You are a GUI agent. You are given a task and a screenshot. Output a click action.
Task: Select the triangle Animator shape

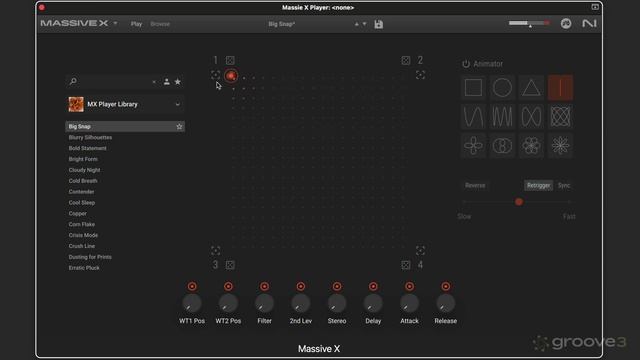(531, 88)
